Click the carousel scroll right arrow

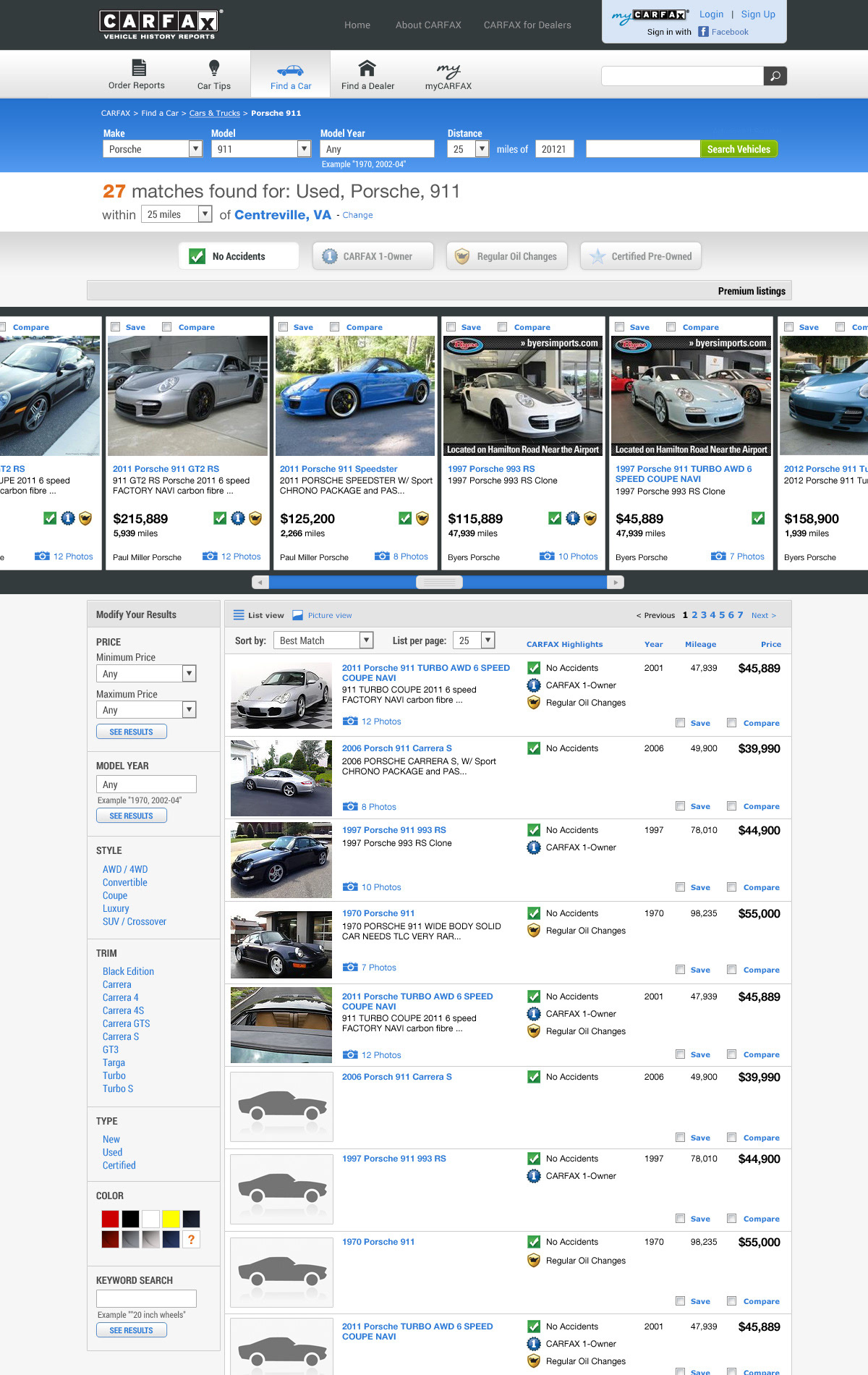pyautogui.click(x=616, y=582)
